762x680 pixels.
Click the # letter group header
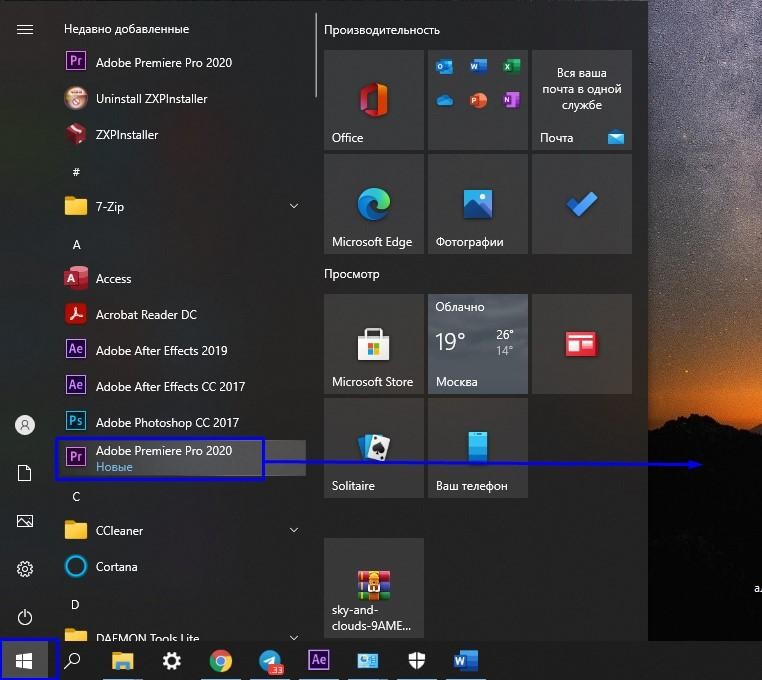coord(76,172)
